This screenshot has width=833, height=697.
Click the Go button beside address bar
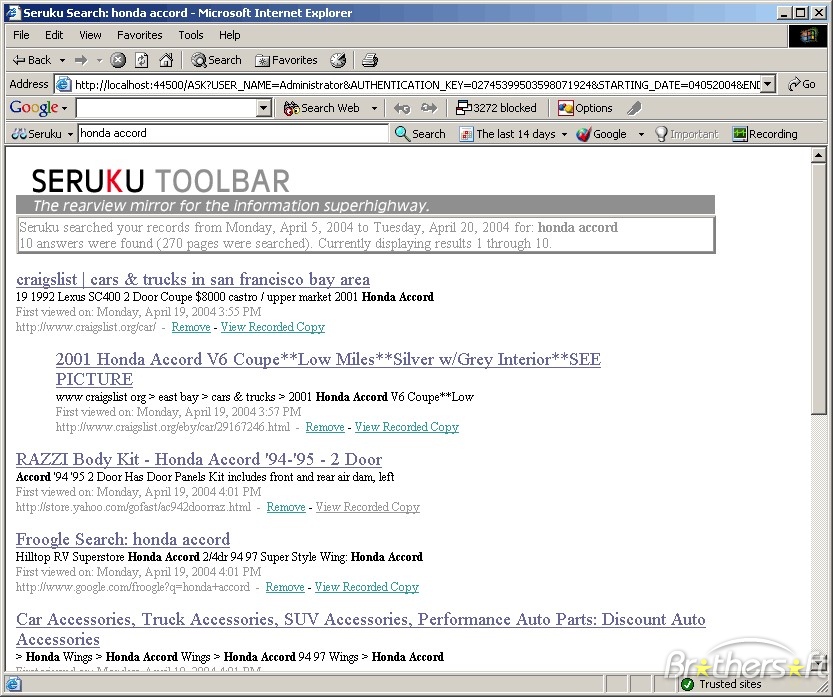pos(801,84)
